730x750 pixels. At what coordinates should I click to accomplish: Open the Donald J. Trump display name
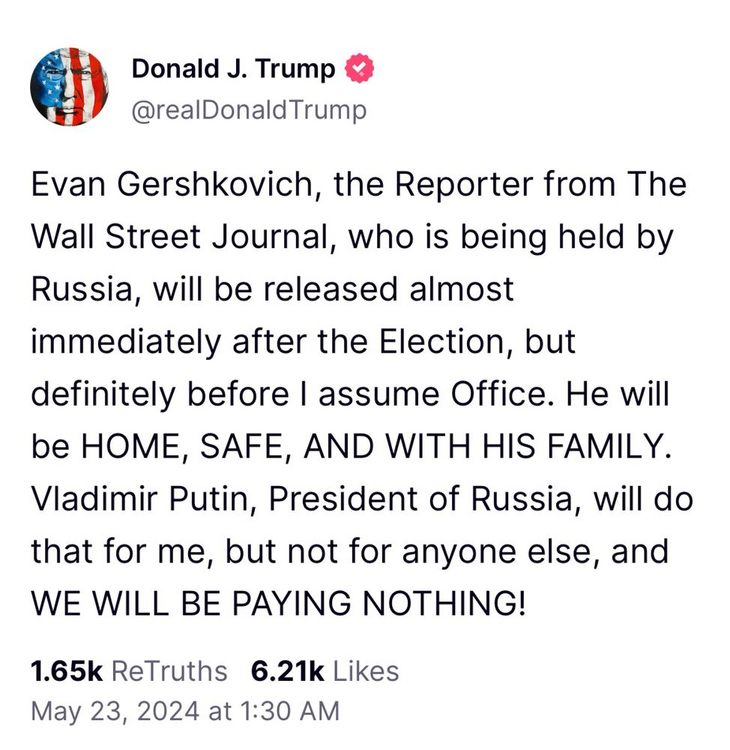click(x=233, y=69)
